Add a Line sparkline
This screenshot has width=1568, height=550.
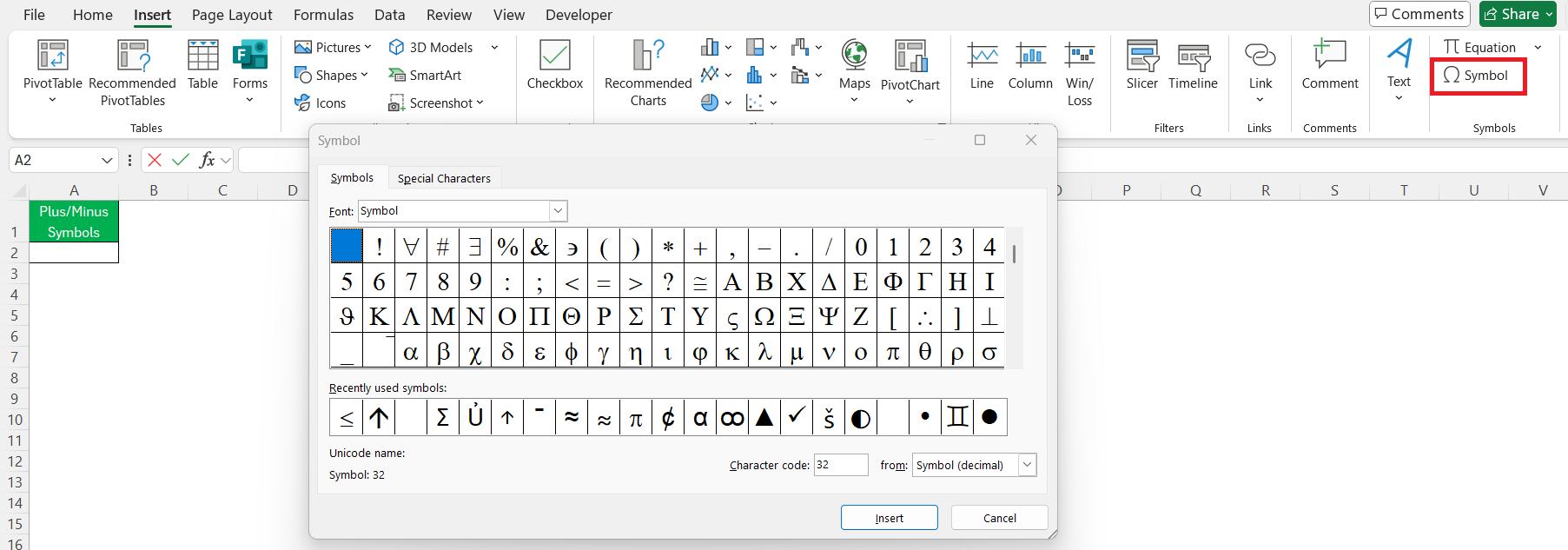point(982,65)
